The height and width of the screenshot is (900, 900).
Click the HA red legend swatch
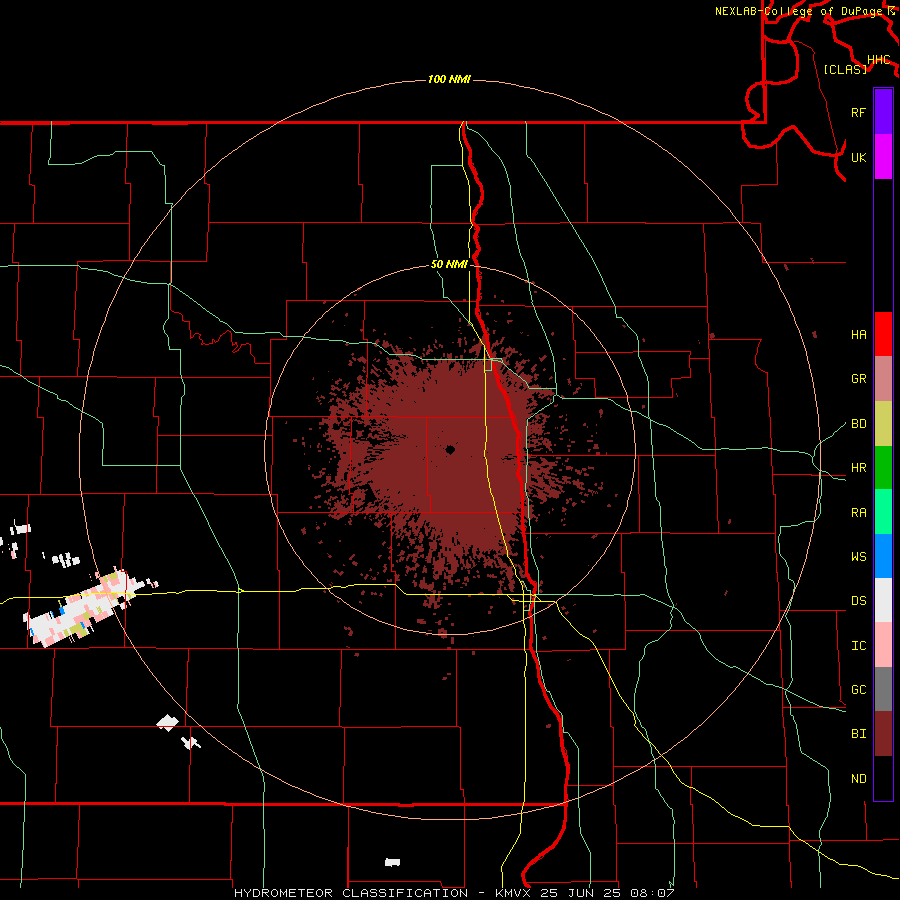[x=883, y=334]
